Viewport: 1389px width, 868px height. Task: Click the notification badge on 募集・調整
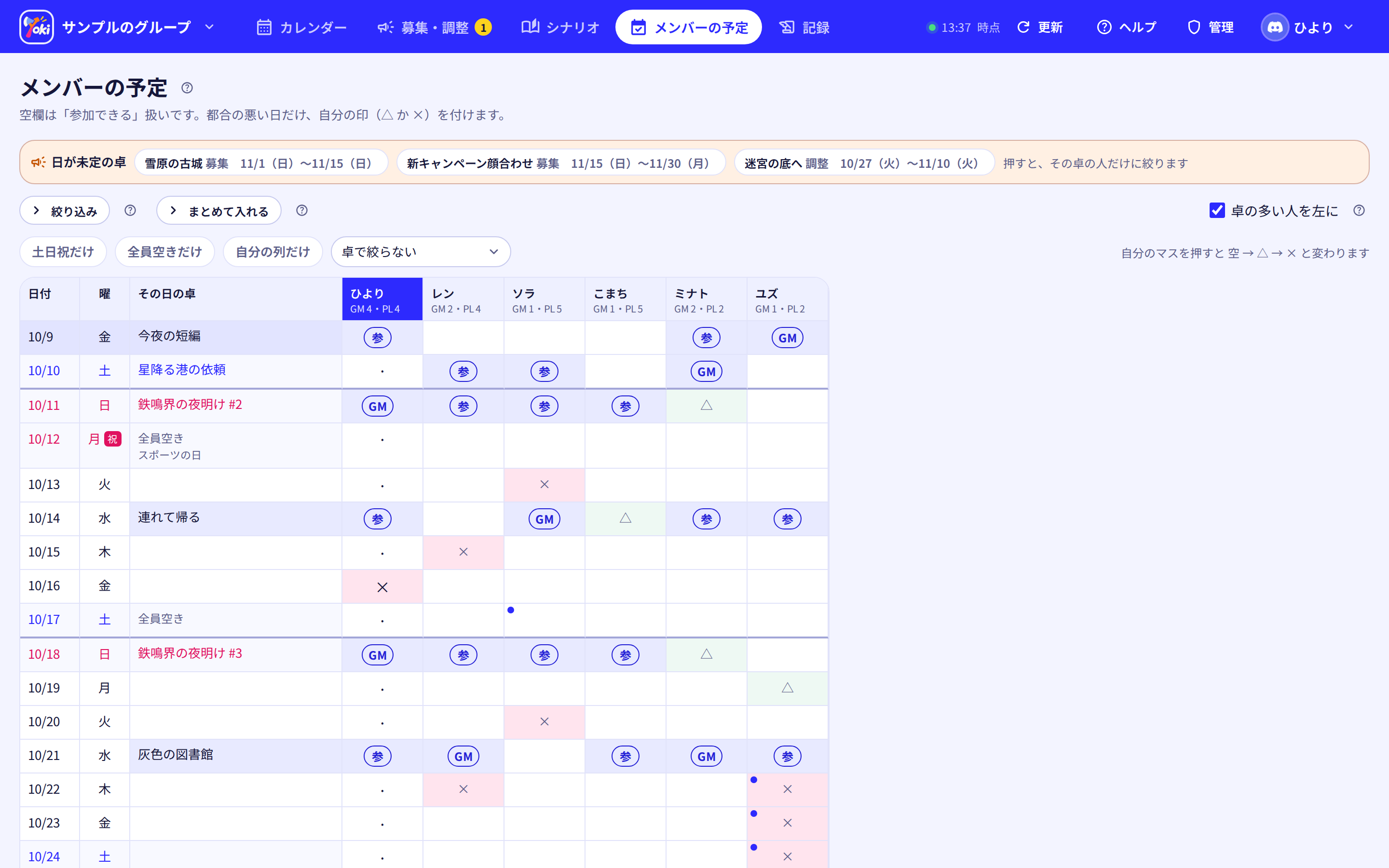pyautogui.click(x=483, y=27)
